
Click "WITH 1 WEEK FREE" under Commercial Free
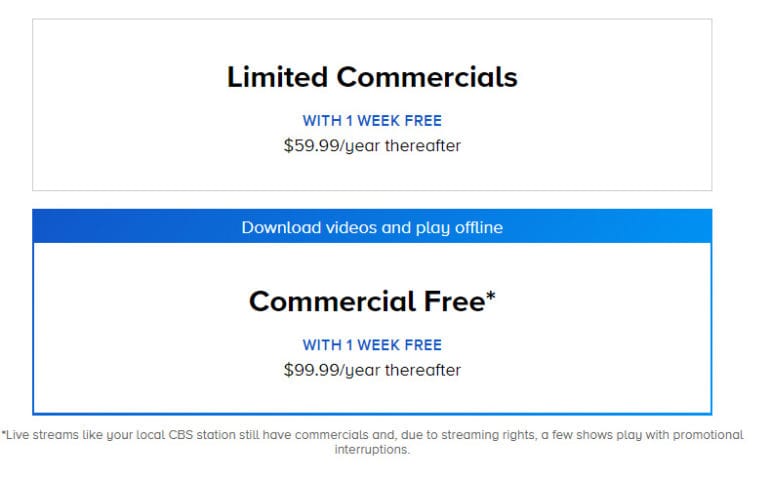tap(371, 345)
